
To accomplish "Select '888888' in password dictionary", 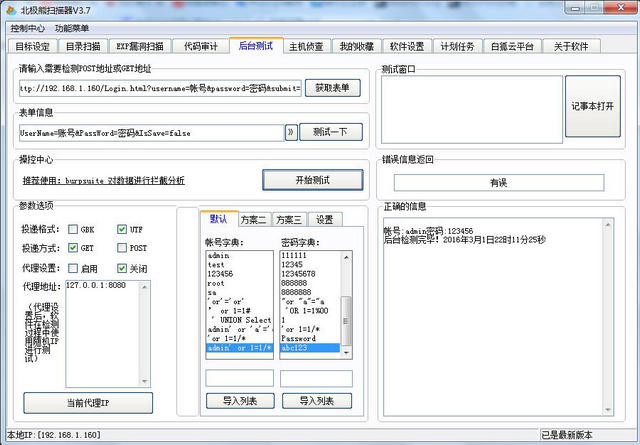I will click(x=310, y=283).
